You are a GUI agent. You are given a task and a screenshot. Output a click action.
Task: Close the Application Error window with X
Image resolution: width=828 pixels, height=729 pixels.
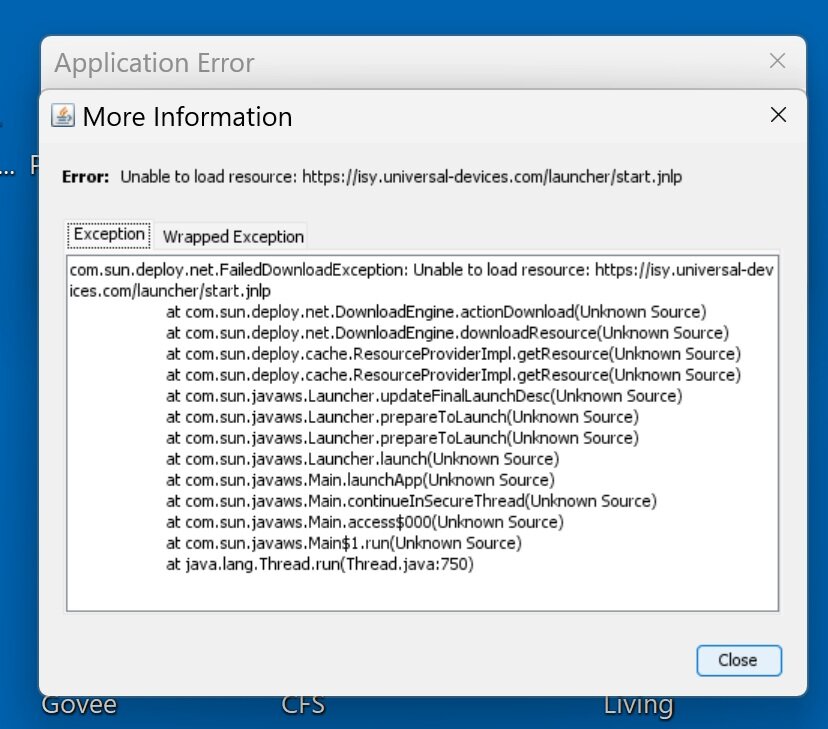777,61
